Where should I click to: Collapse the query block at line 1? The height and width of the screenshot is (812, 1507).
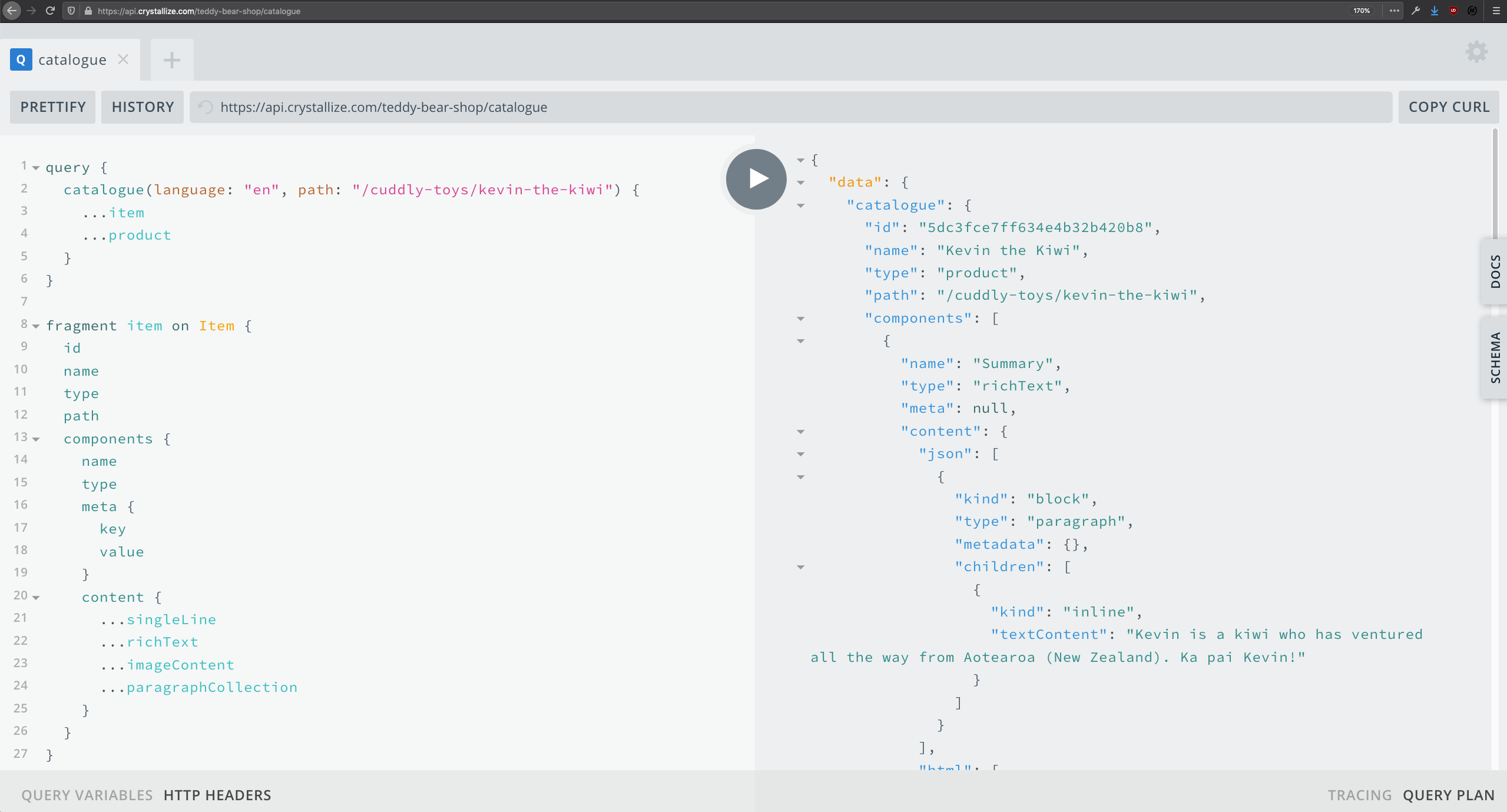tap(36, 168)
